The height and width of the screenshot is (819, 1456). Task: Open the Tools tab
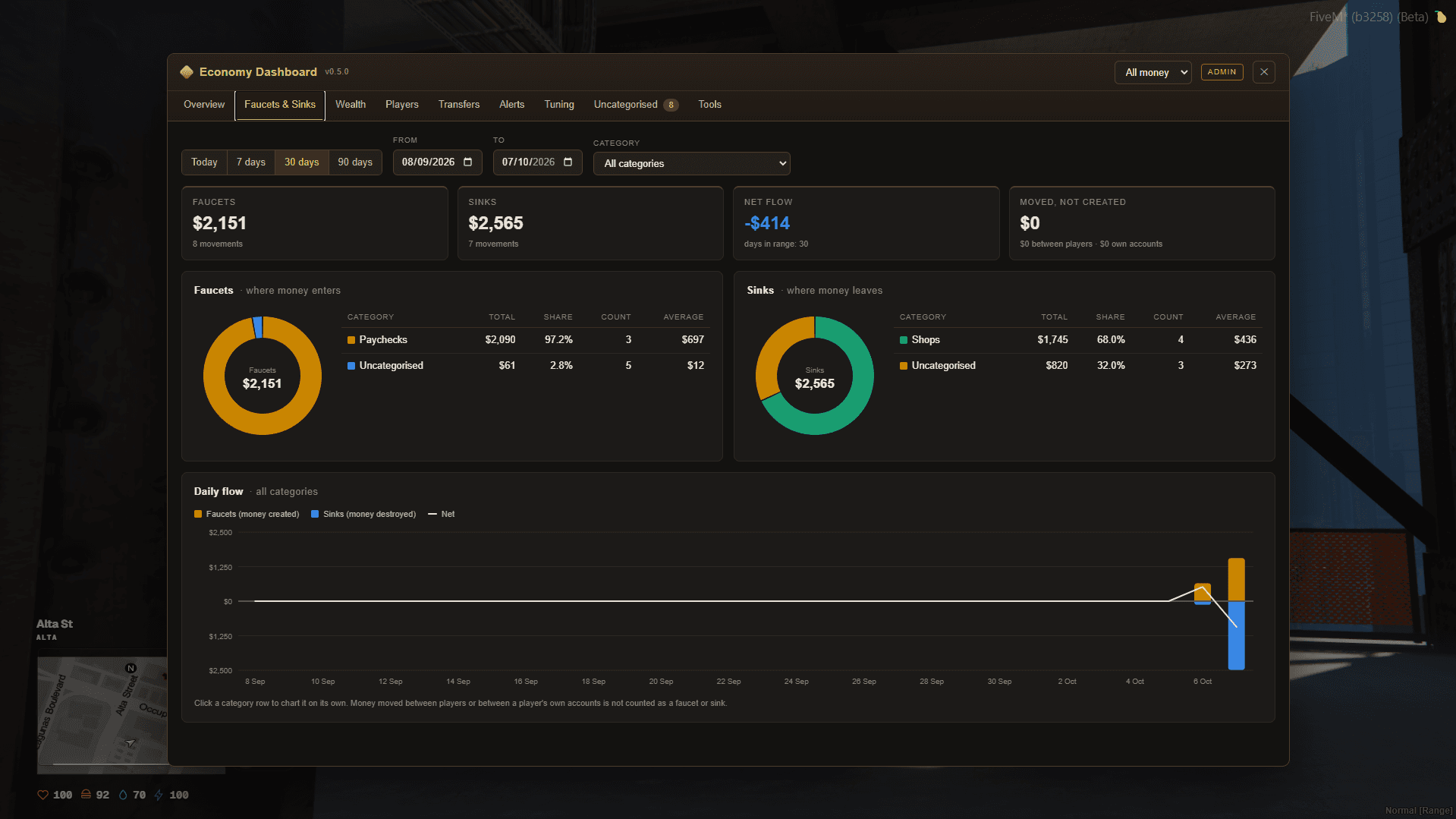[x=710, y=105]
